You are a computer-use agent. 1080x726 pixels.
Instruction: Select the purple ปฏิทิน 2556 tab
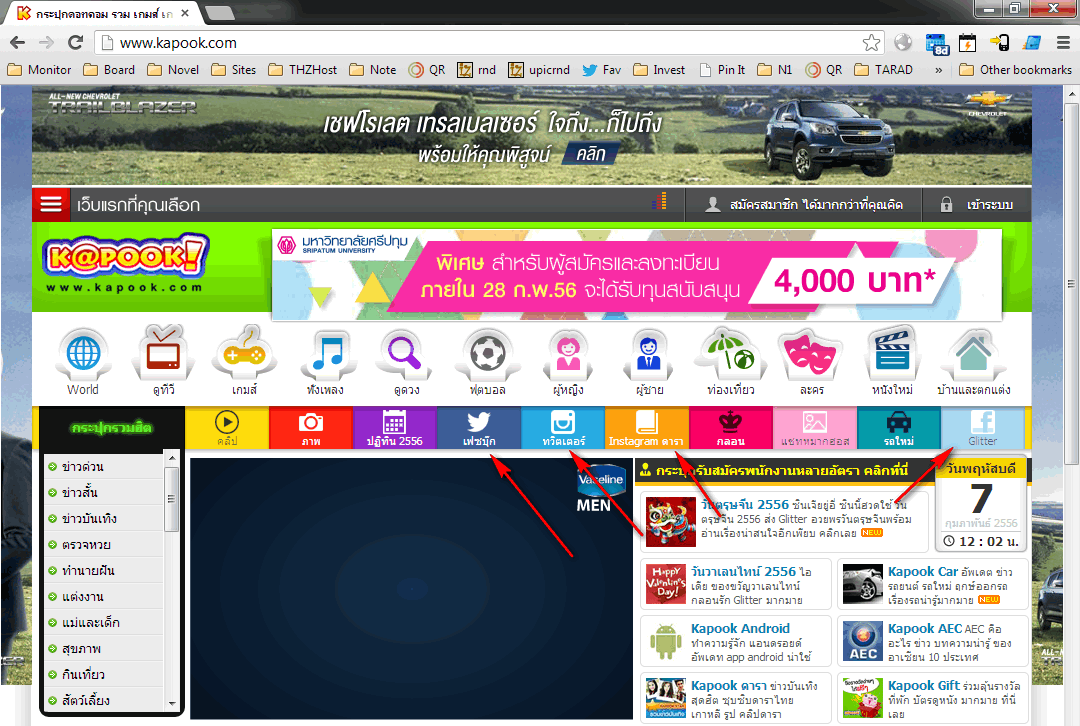[x=395, y=428]
